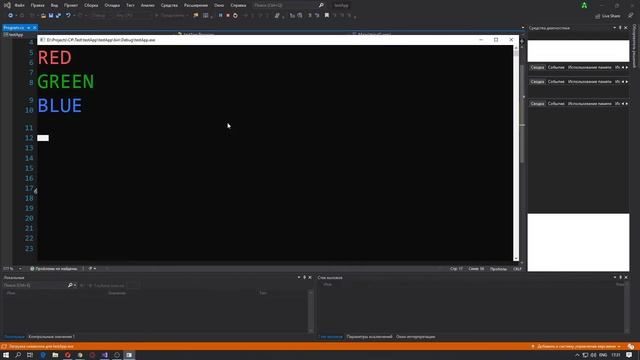Click the Проблемы не найдены indicator
640x360 pixels.
coord(53,269)
